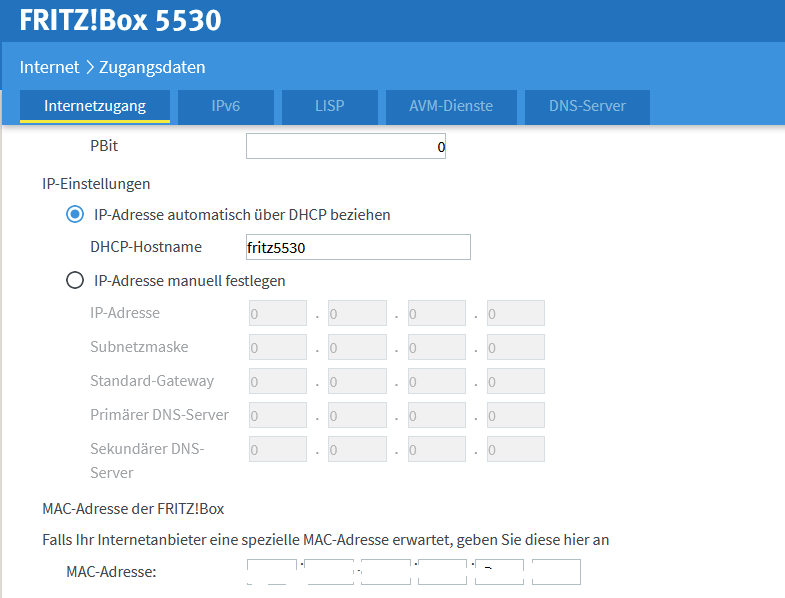Click second octet of Sekundärer DNS-Server
Screen dimensions: 785x598
point(357,449)
